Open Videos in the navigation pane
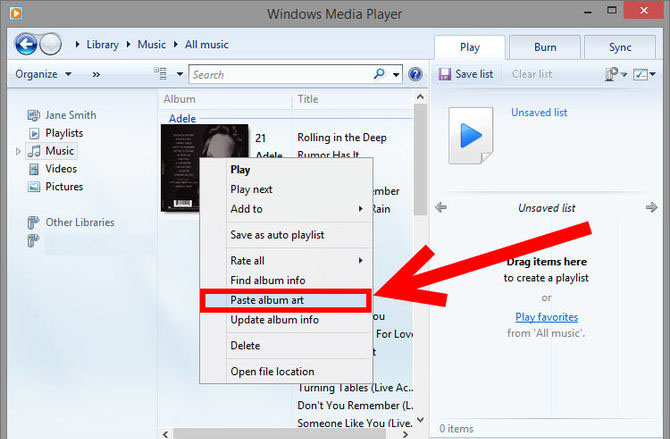670x439 pixels. 53,169
